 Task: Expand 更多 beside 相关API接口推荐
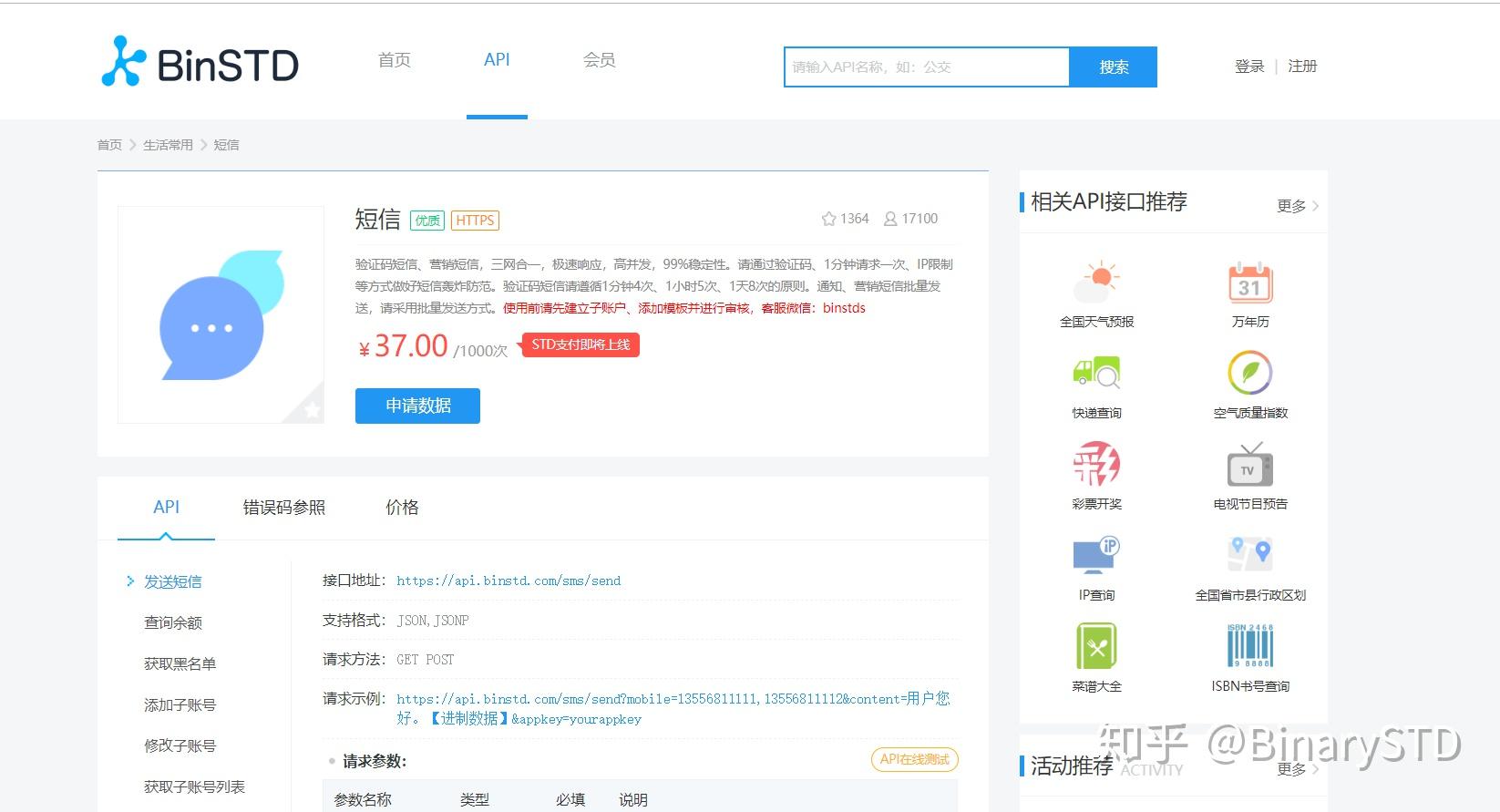click(1298, 206)
